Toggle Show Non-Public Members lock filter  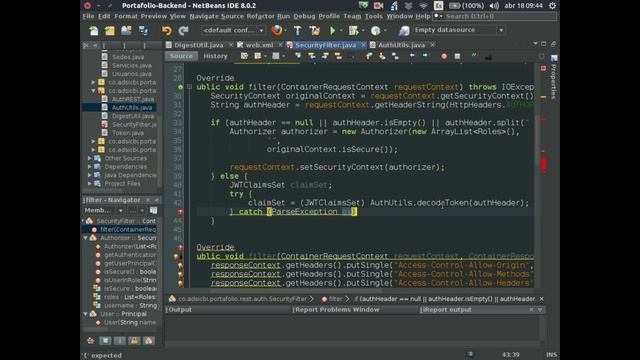pos(134,340)
